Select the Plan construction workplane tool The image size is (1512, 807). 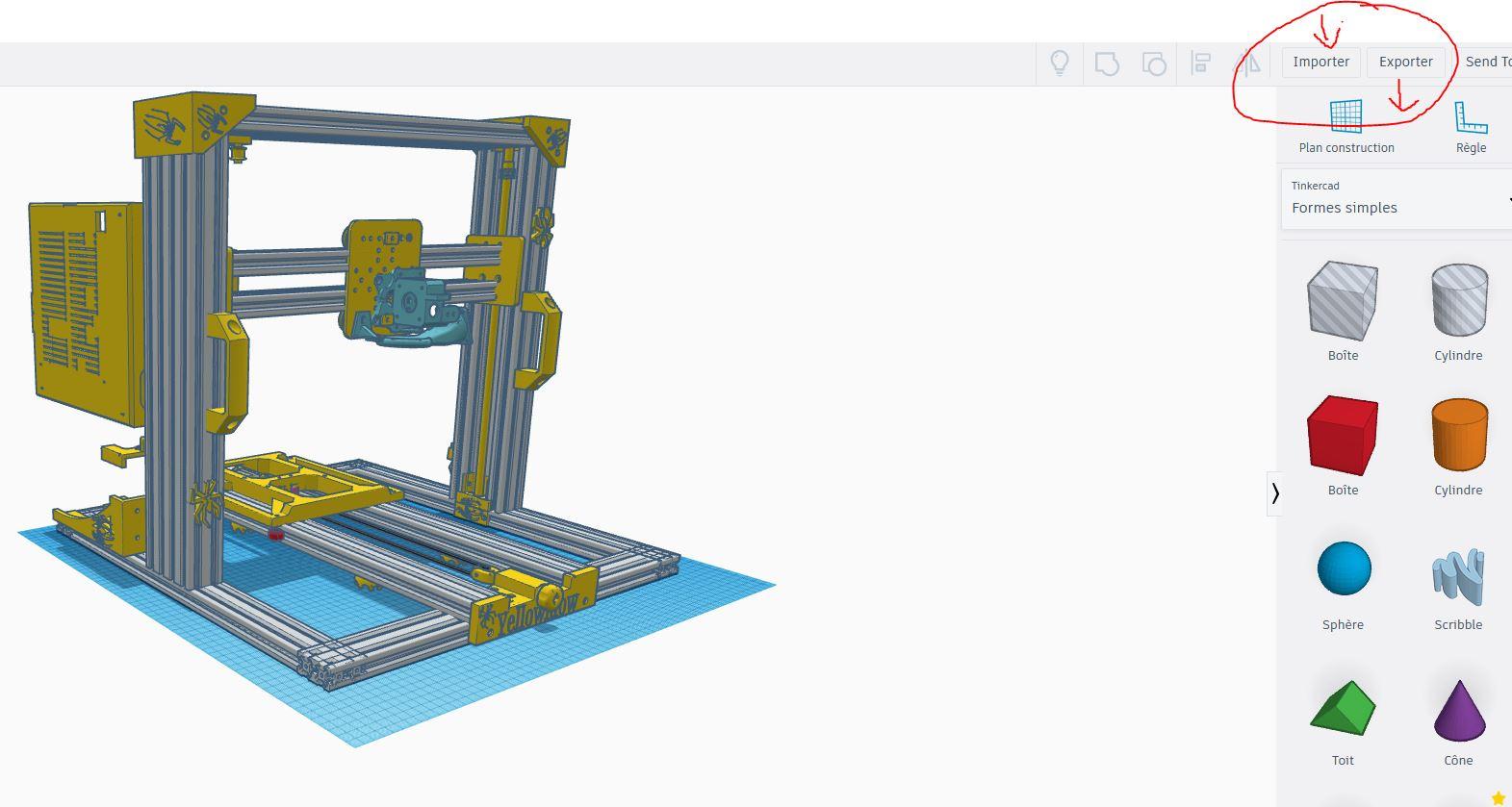(x=1345, y=126)
